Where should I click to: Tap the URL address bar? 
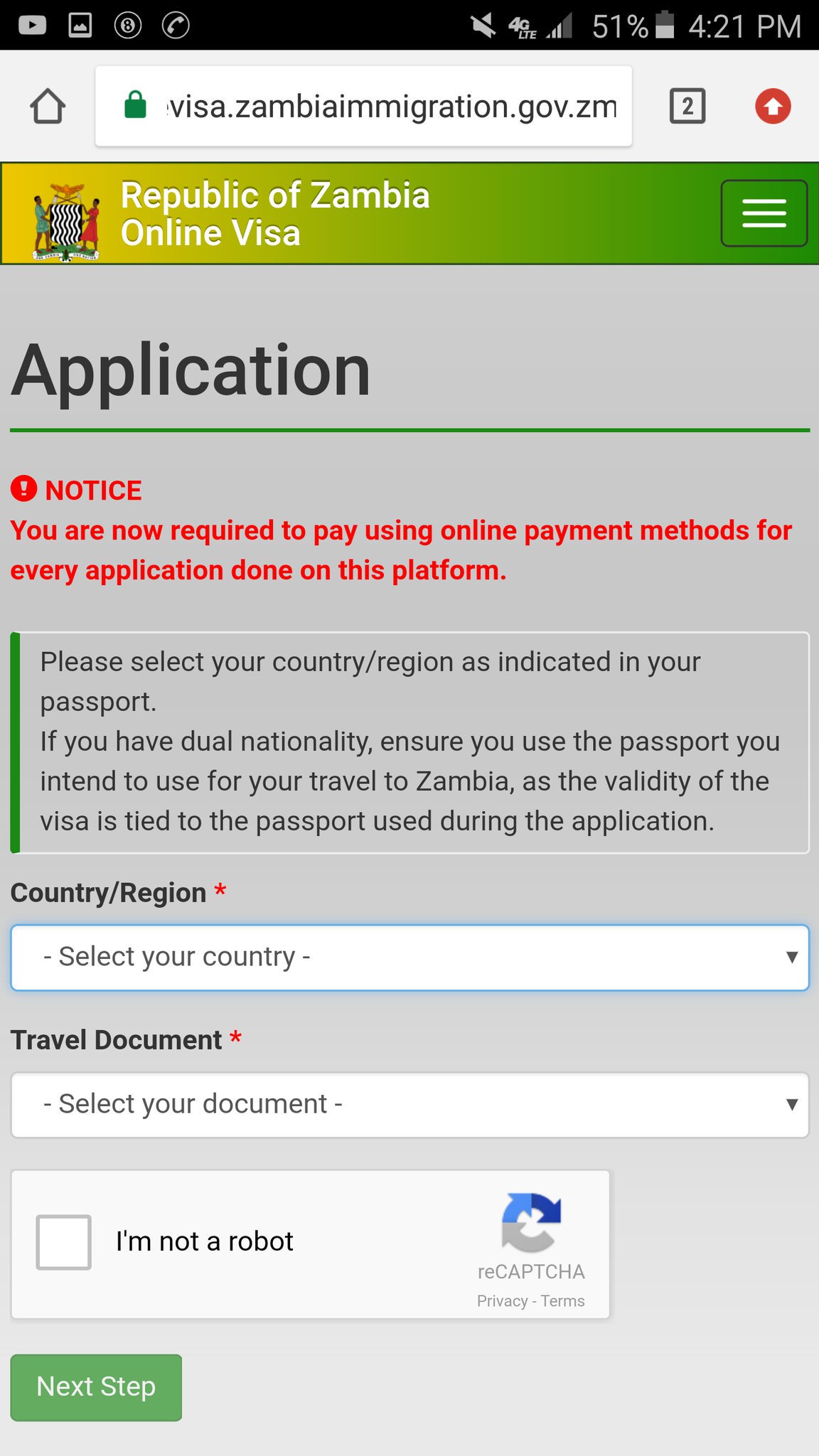(363, 106)
